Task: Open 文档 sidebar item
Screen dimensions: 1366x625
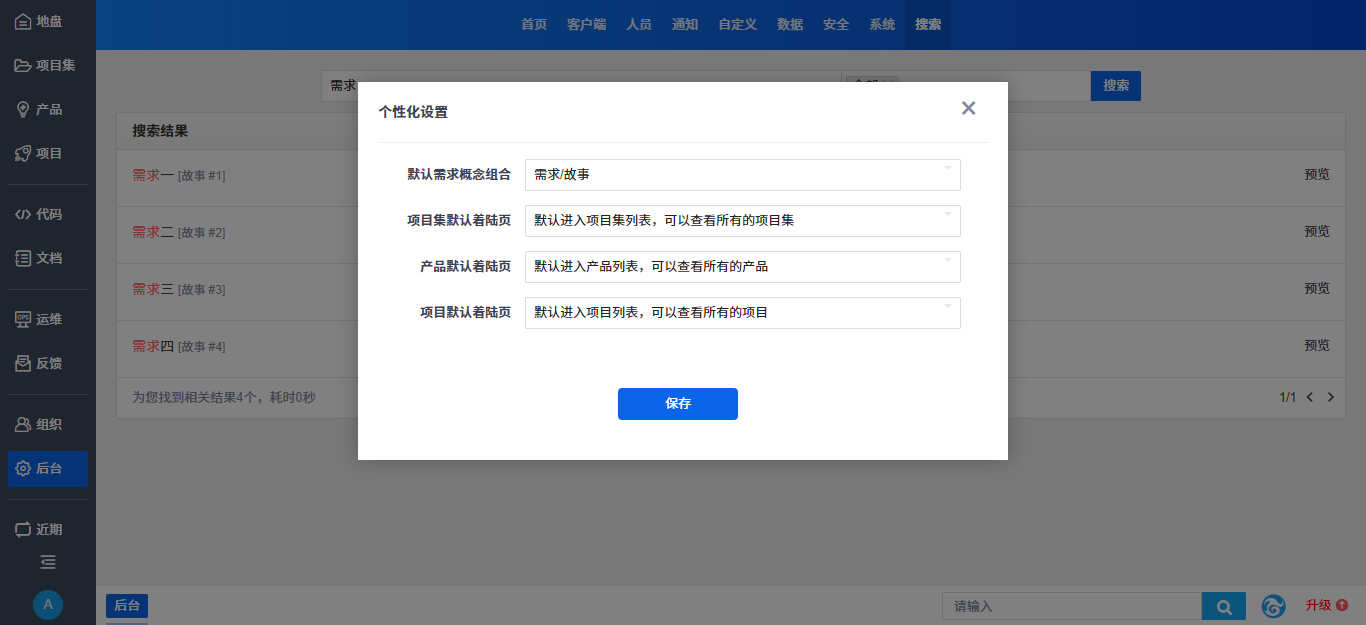Action: coord(48,258)
